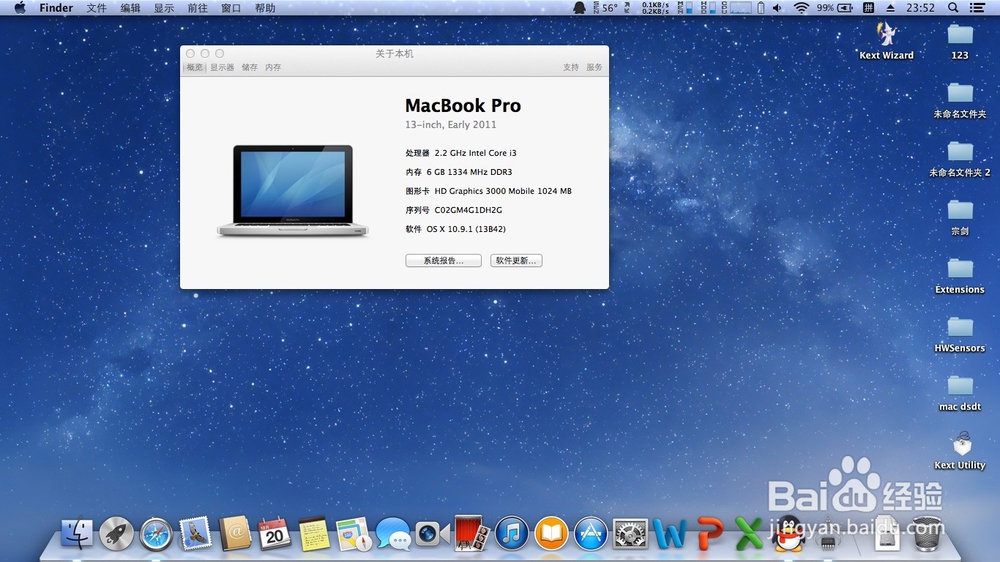The image size is (1000, 562).
Task: Select the 宗剑 desktop folder
Action: (960, 217)
